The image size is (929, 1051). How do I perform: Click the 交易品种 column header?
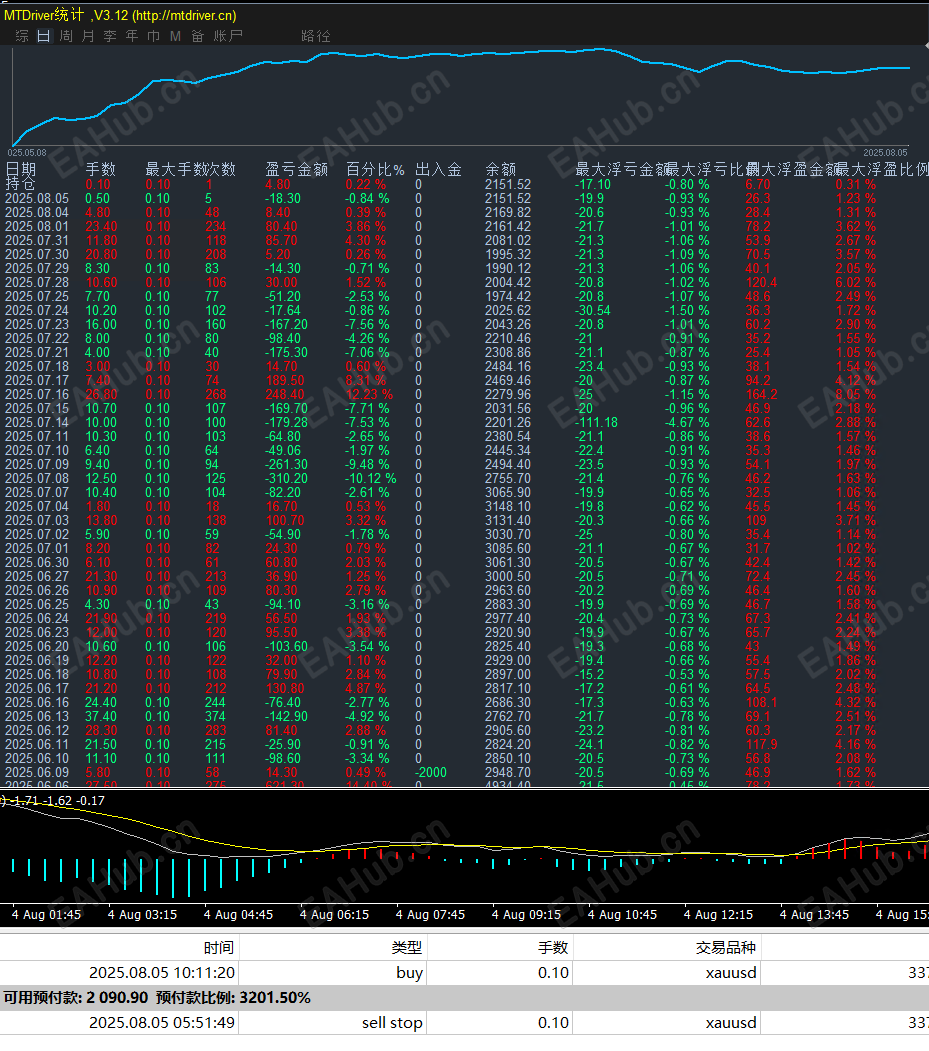[726, 948]
